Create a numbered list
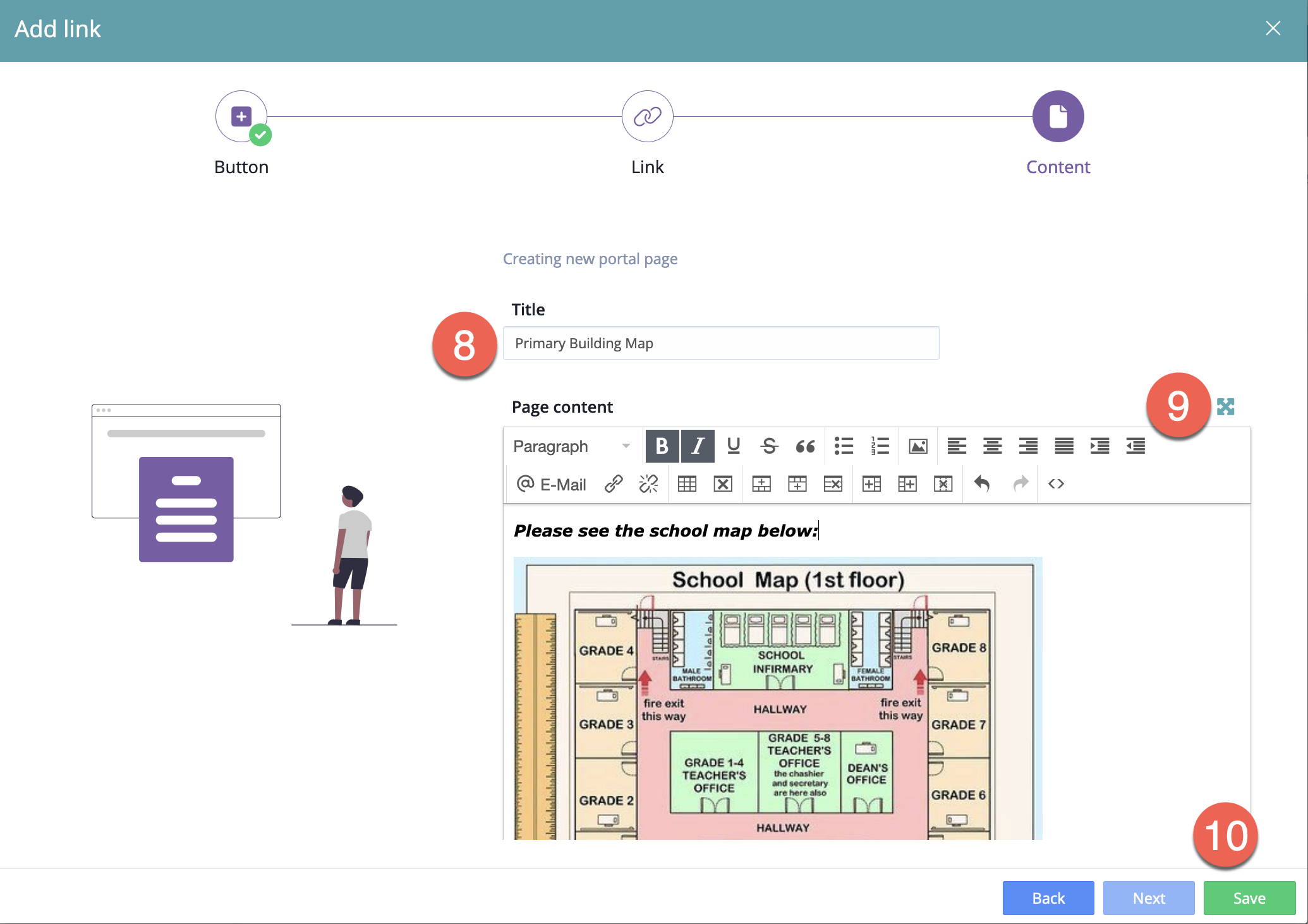 pos(880,446)
